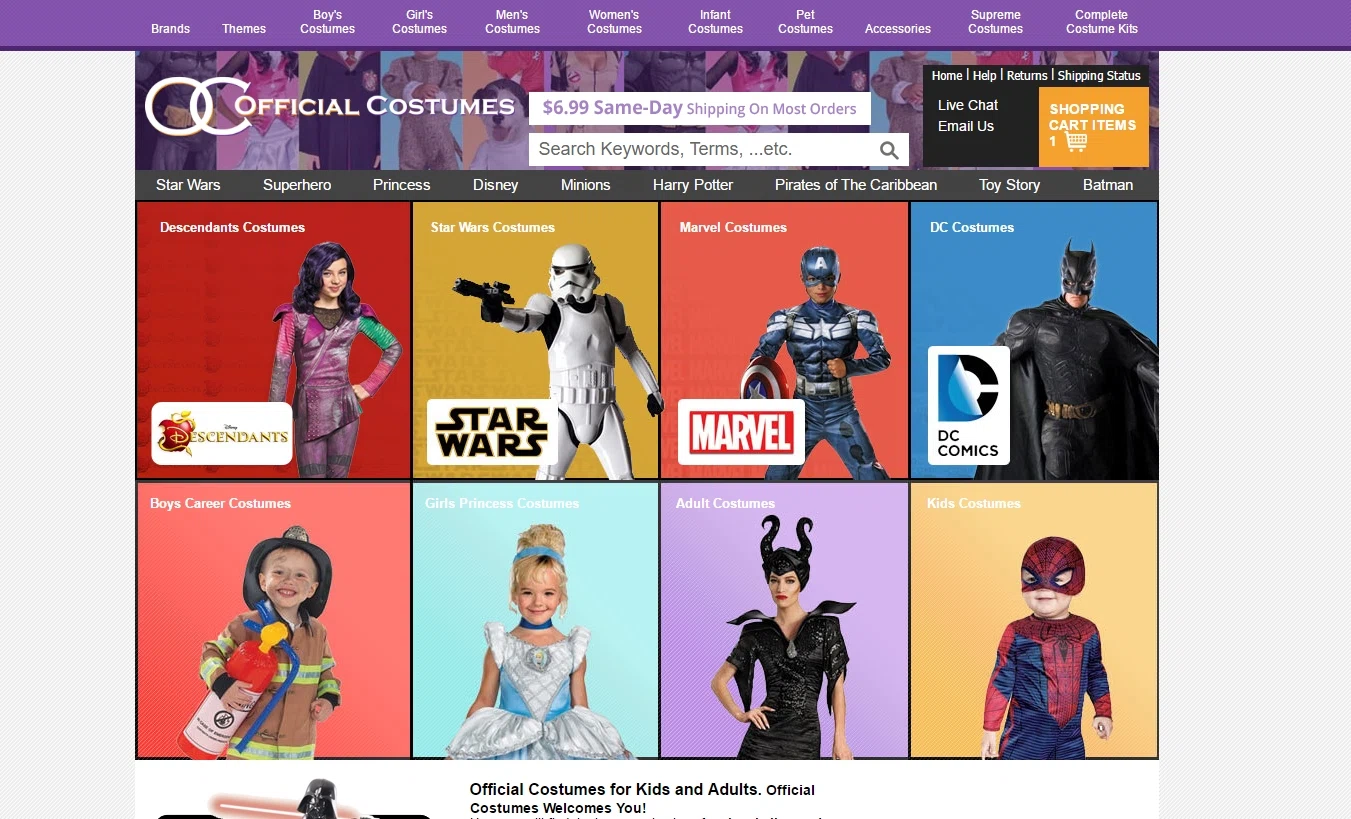Click the Email Us link
This screenshot has width=1351, height=819.
(x=966, y=126)
